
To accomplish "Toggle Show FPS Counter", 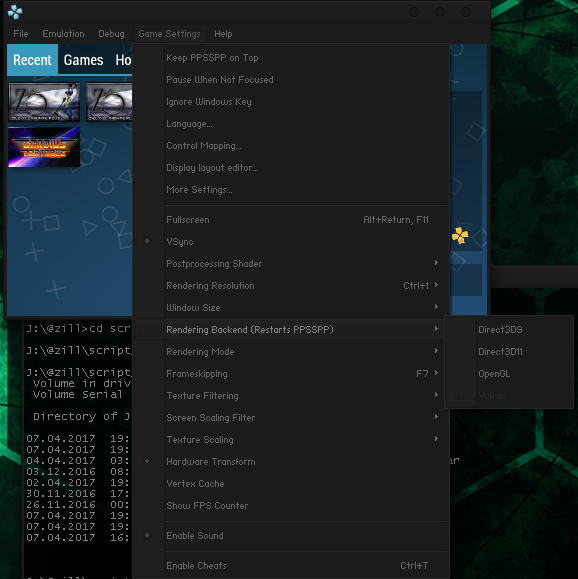I will [x=292, y=506].
